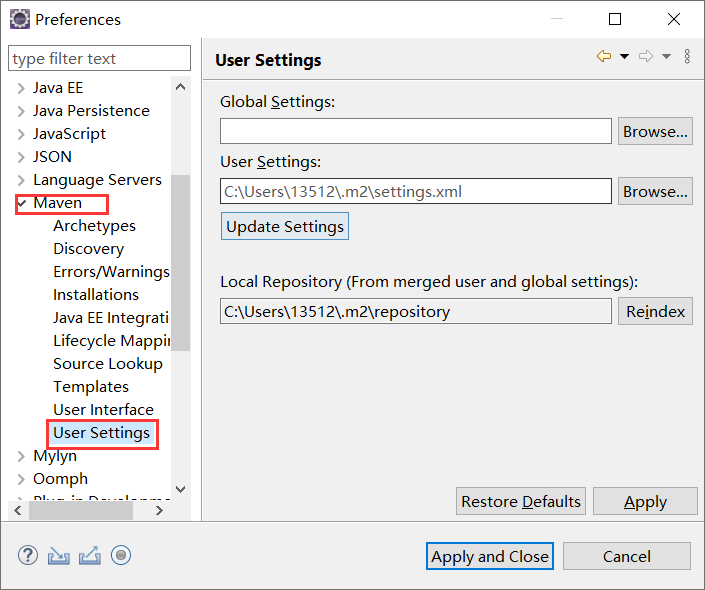Select User Settings in the tree
The height and width of the screenshot is (590, 705).
point(102,433)
